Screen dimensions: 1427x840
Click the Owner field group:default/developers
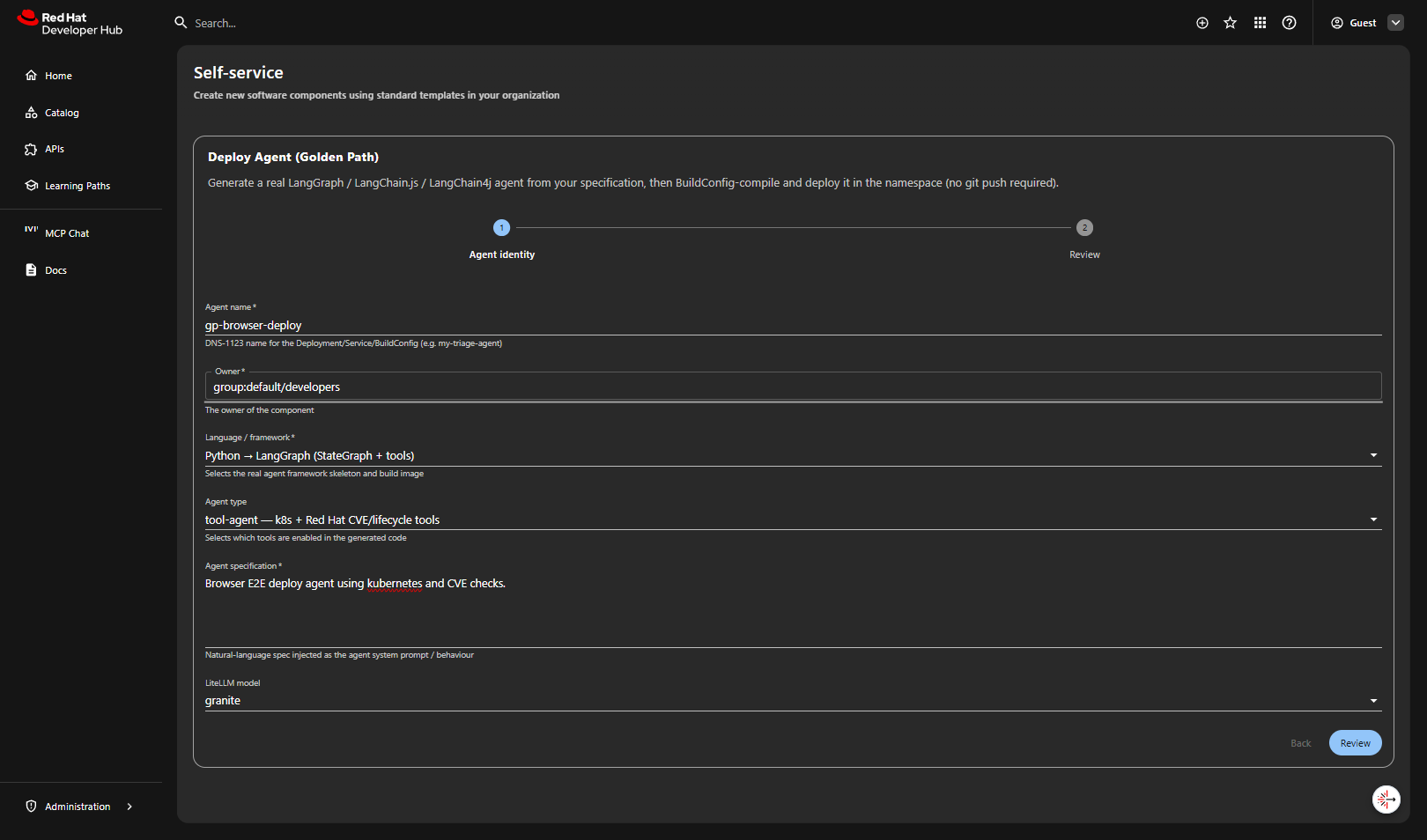793,387
